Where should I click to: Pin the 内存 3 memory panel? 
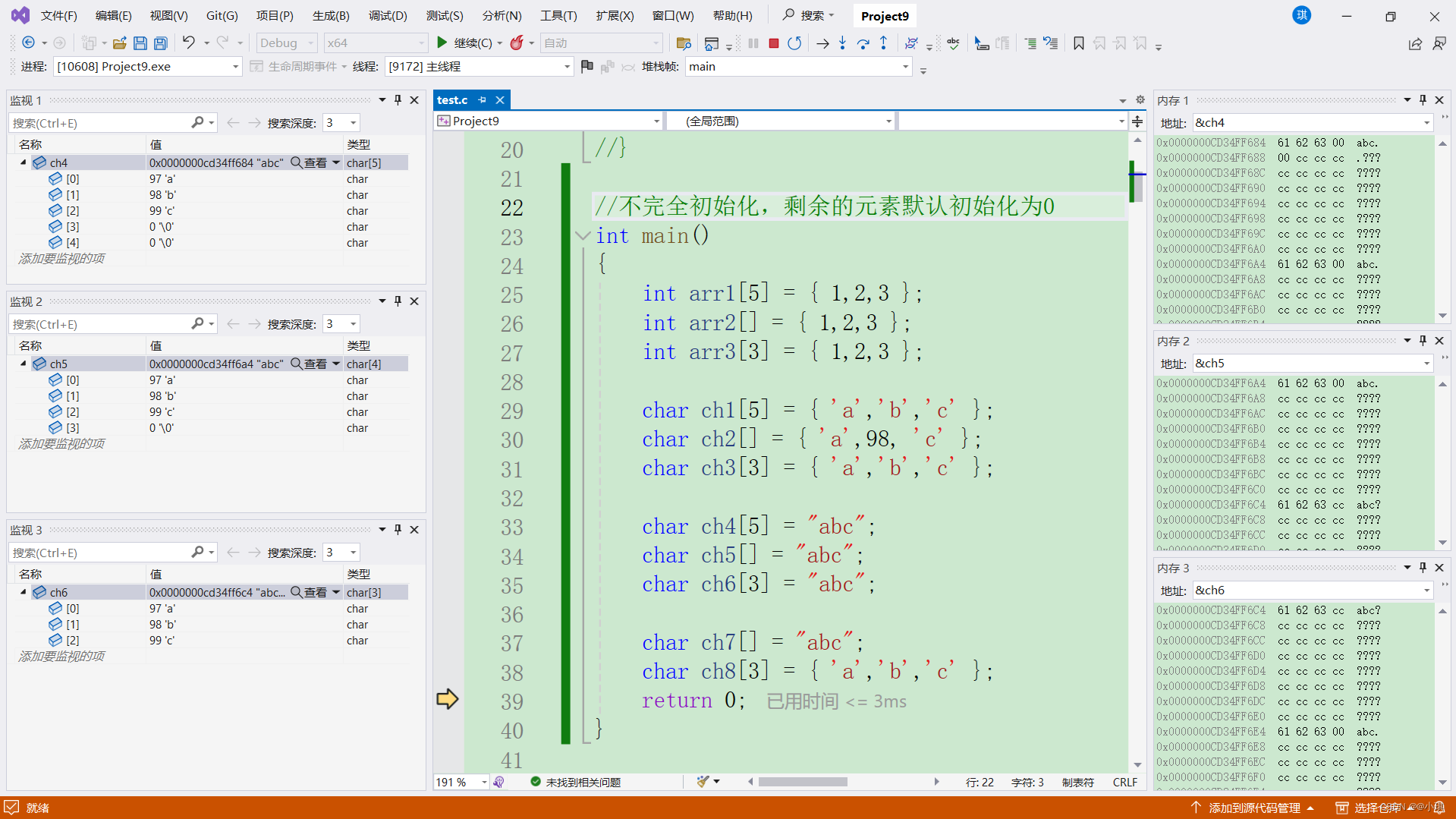(1423, 568)
